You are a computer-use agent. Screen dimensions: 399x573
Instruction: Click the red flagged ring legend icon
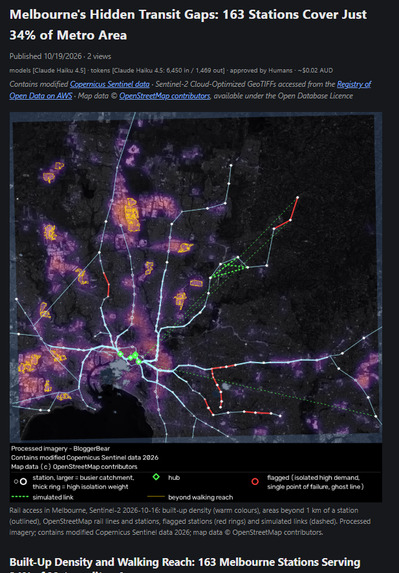point(255,482)
